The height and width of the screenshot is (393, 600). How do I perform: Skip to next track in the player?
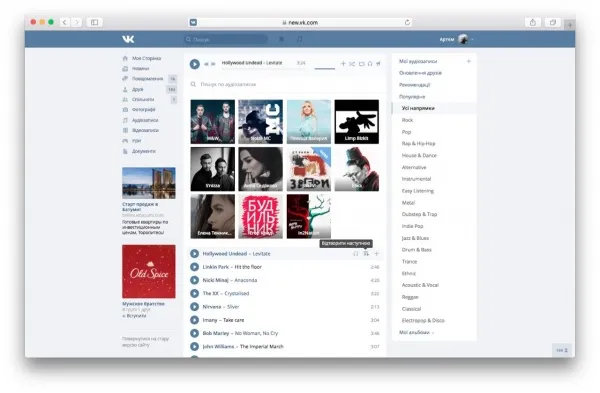click(x=213, y=64)
